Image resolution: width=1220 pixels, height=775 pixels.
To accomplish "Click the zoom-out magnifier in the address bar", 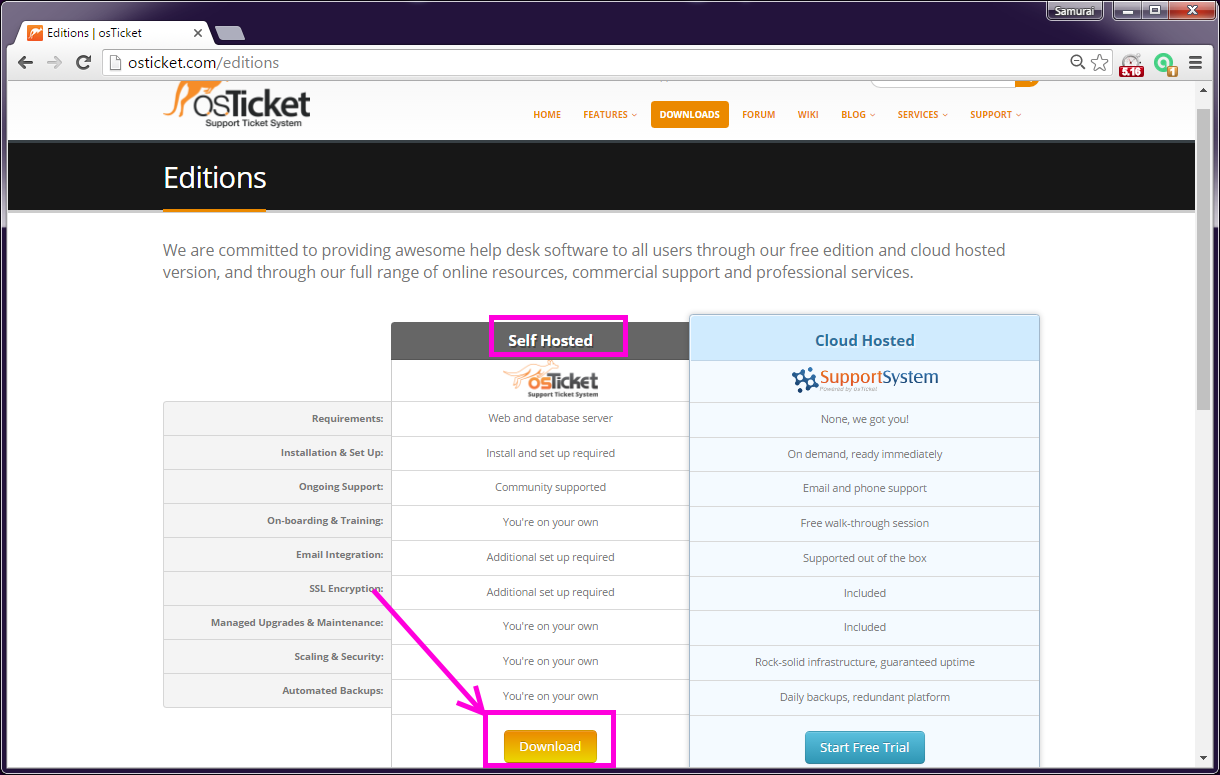I will (x=1077, y=62).
